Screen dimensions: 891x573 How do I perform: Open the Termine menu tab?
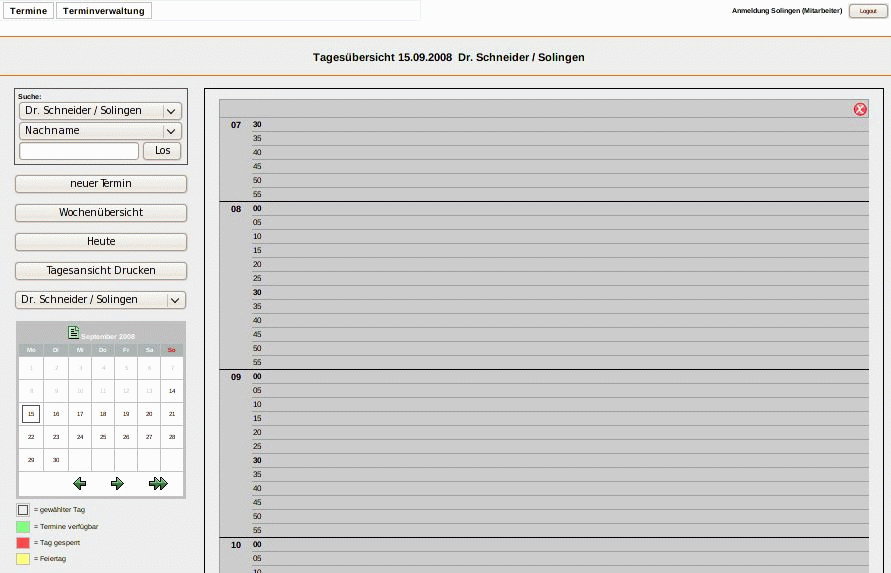click(29, 11)
